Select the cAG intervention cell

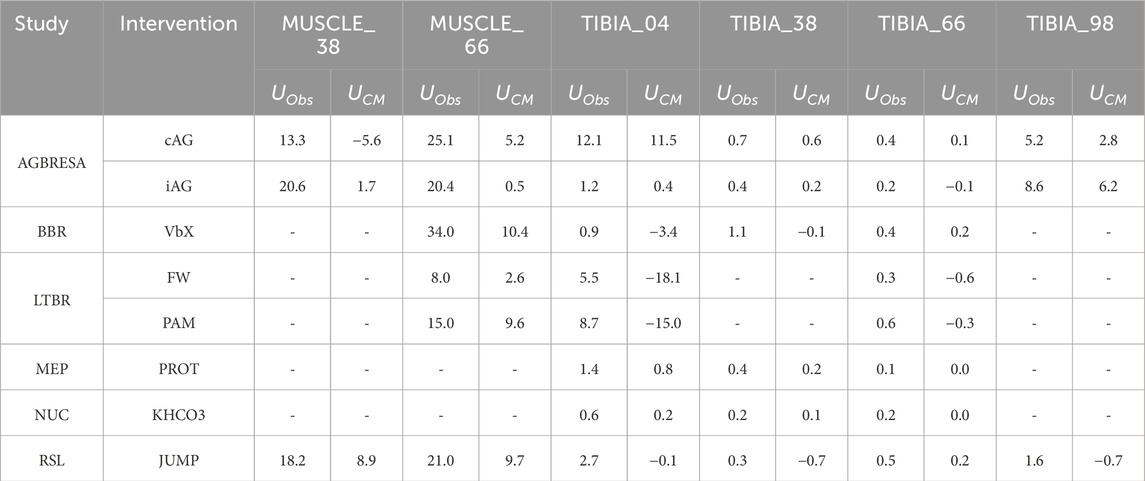(179, 139)
